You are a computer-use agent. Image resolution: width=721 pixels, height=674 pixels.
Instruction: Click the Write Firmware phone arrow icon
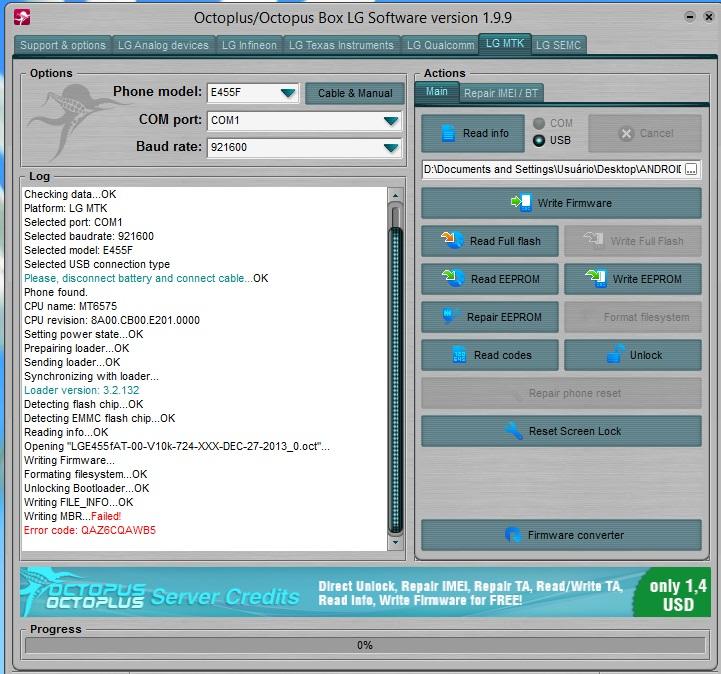coord(521,202)
